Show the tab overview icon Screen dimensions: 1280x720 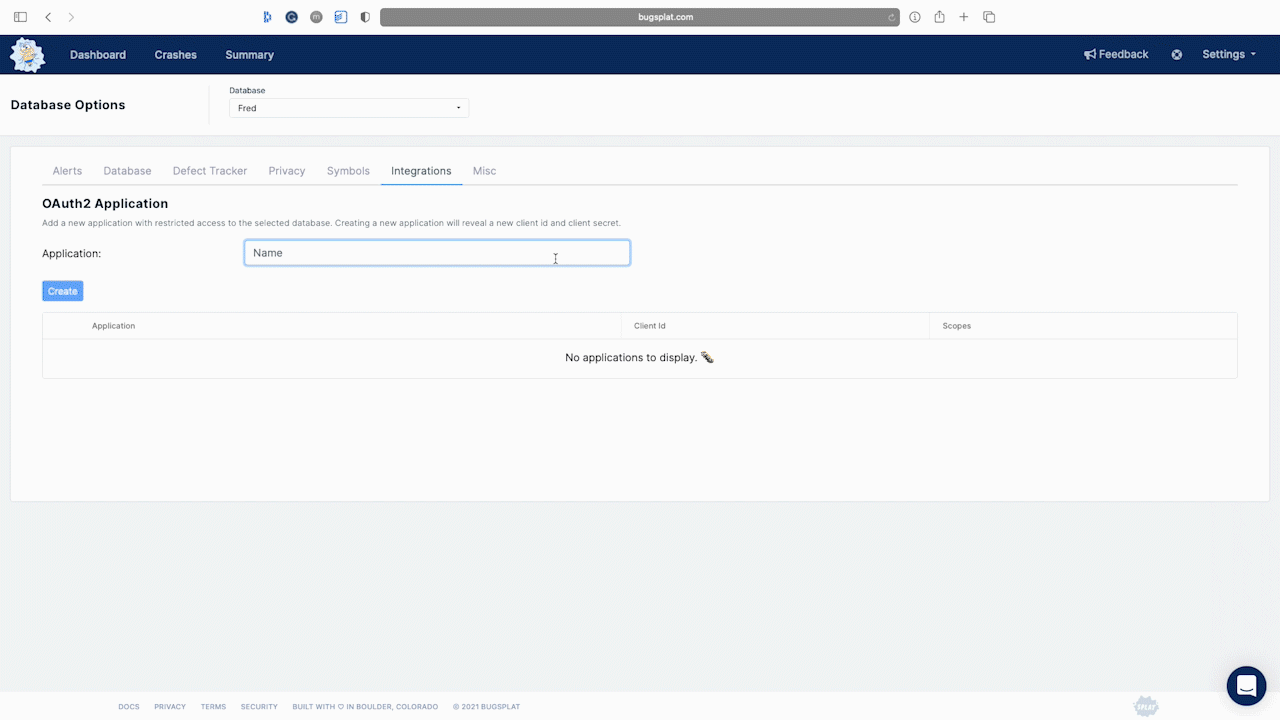coord(989,17)
